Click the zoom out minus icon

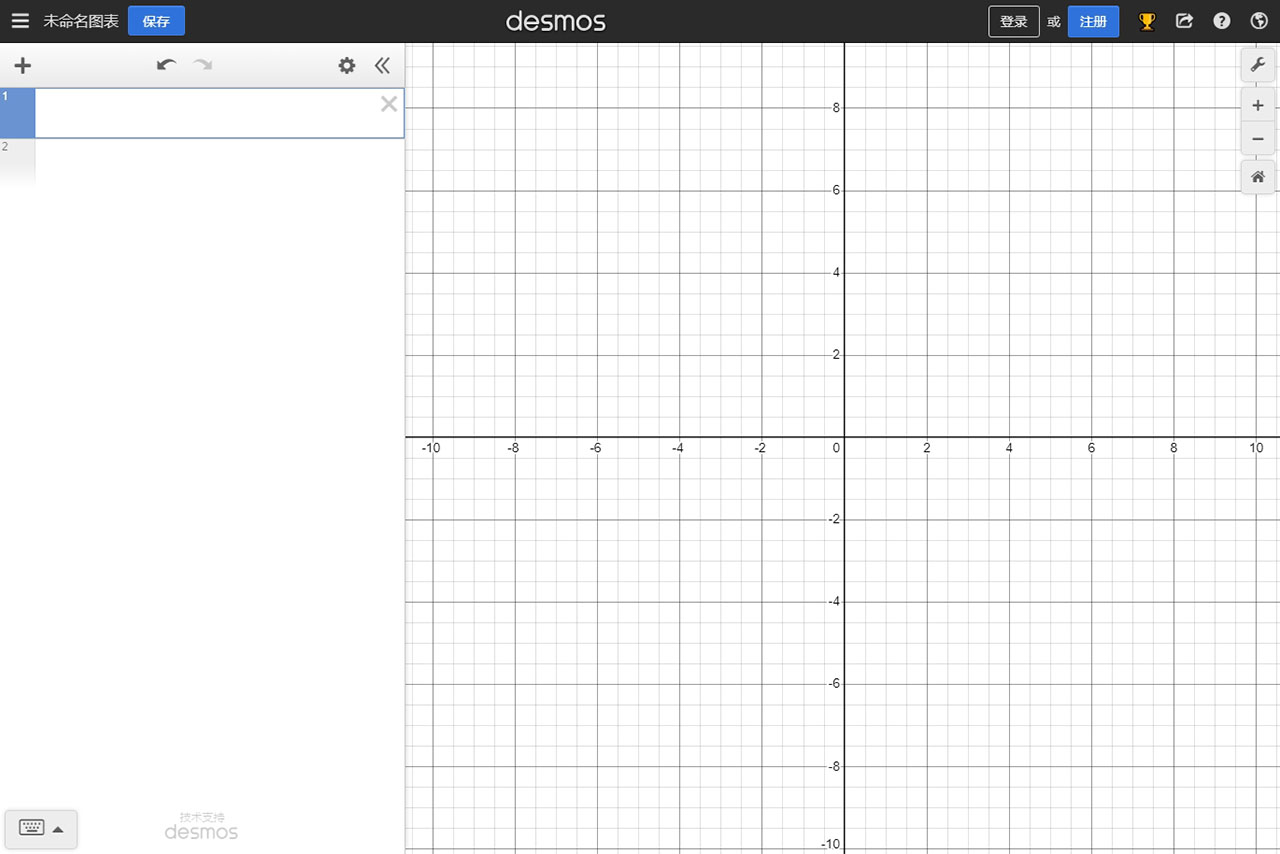[x=1257, y=139]
